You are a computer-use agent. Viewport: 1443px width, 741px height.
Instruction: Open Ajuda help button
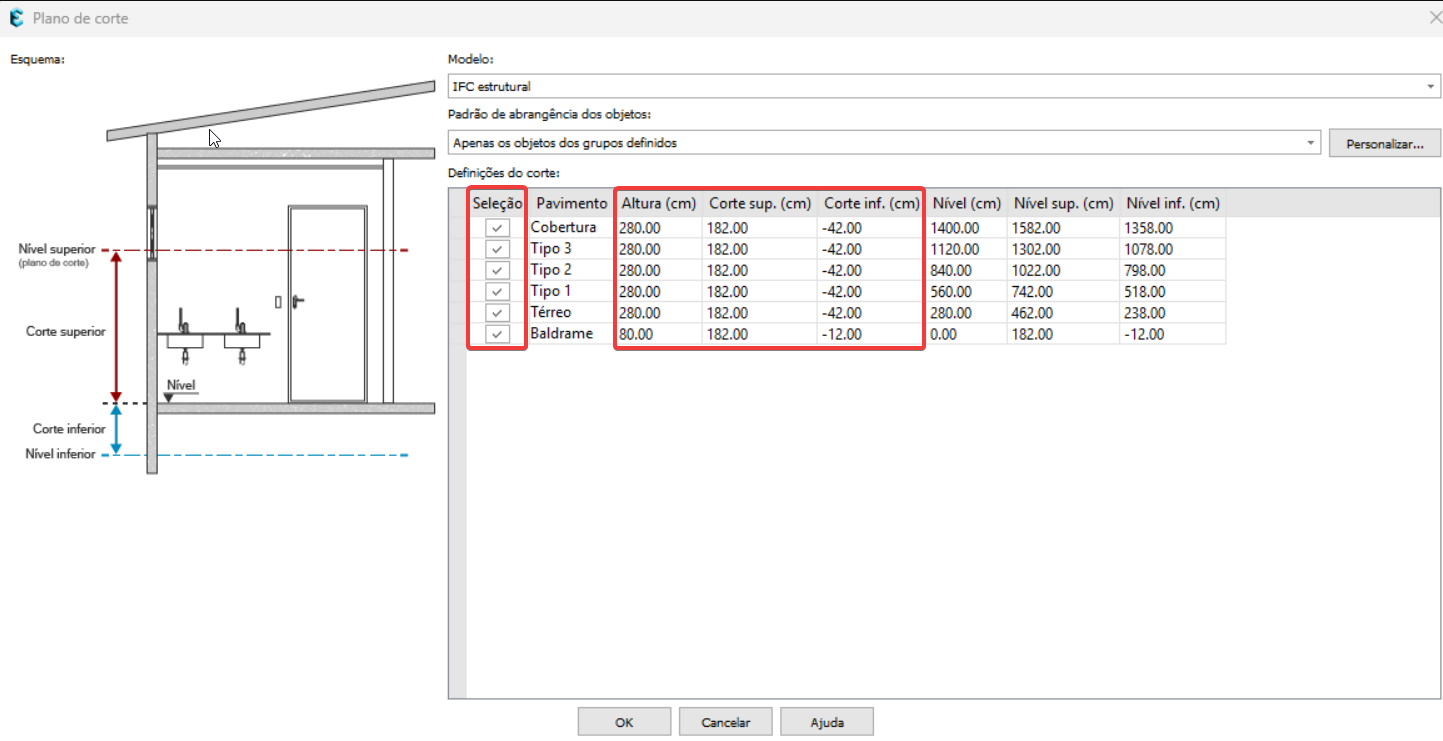[x=827, y=722]
